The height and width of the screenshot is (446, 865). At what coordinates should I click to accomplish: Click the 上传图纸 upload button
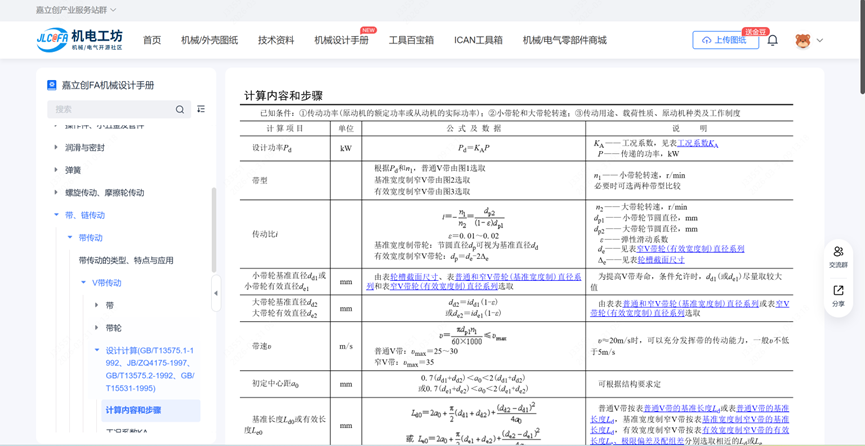click(725, 40)
